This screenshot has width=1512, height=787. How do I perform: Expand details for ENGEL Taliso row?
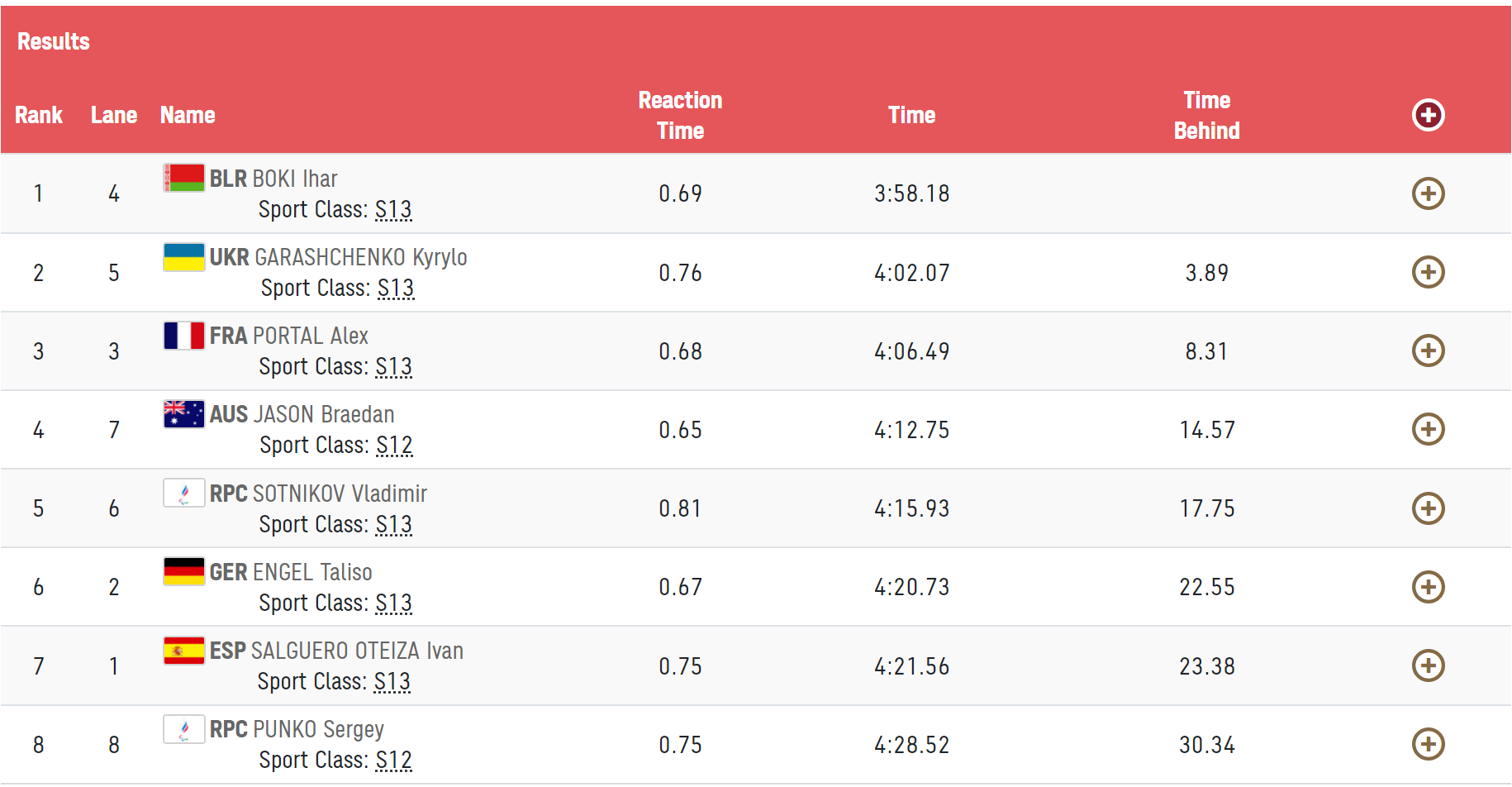(1428, 587)
